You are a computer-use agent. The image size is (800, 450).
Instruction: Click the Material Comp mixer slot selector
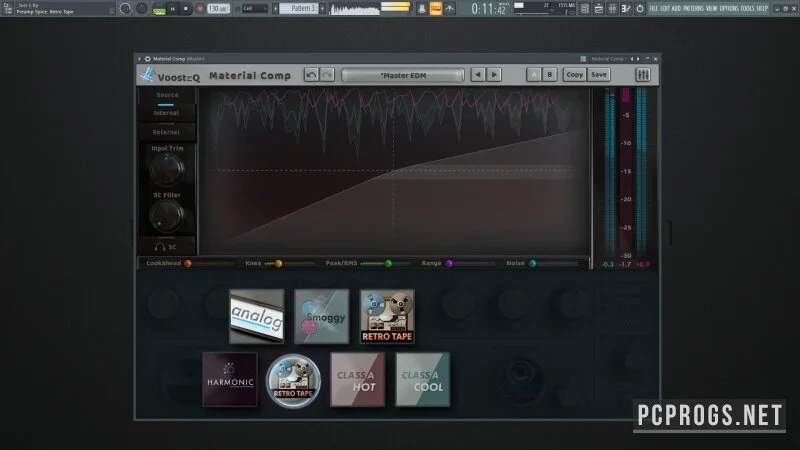coord(608,59)
